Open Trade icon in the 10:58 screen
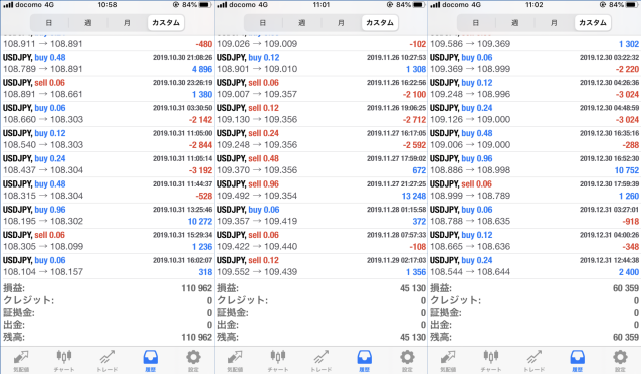 [x=107, y=361]
